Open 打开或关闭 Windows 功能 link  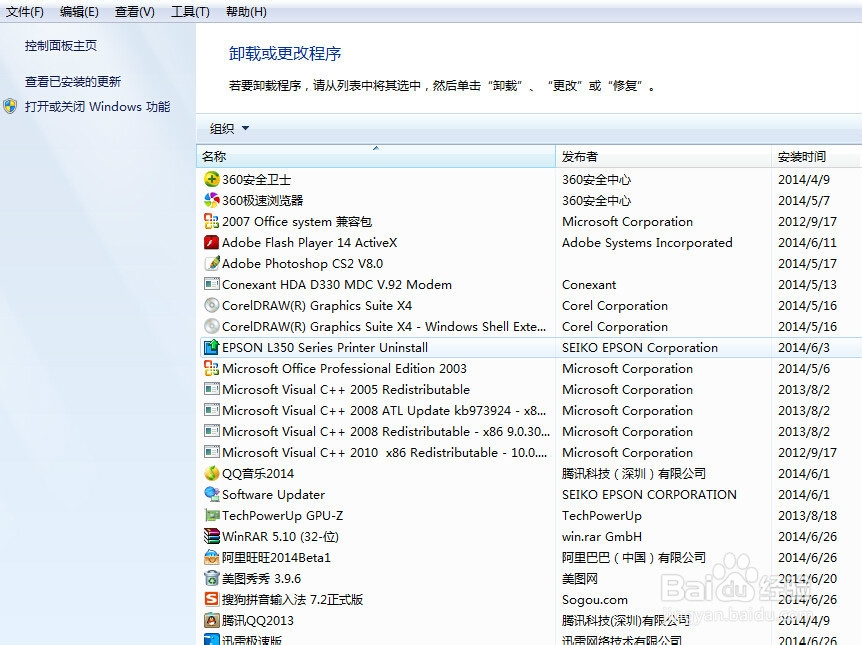pos(98,106)
